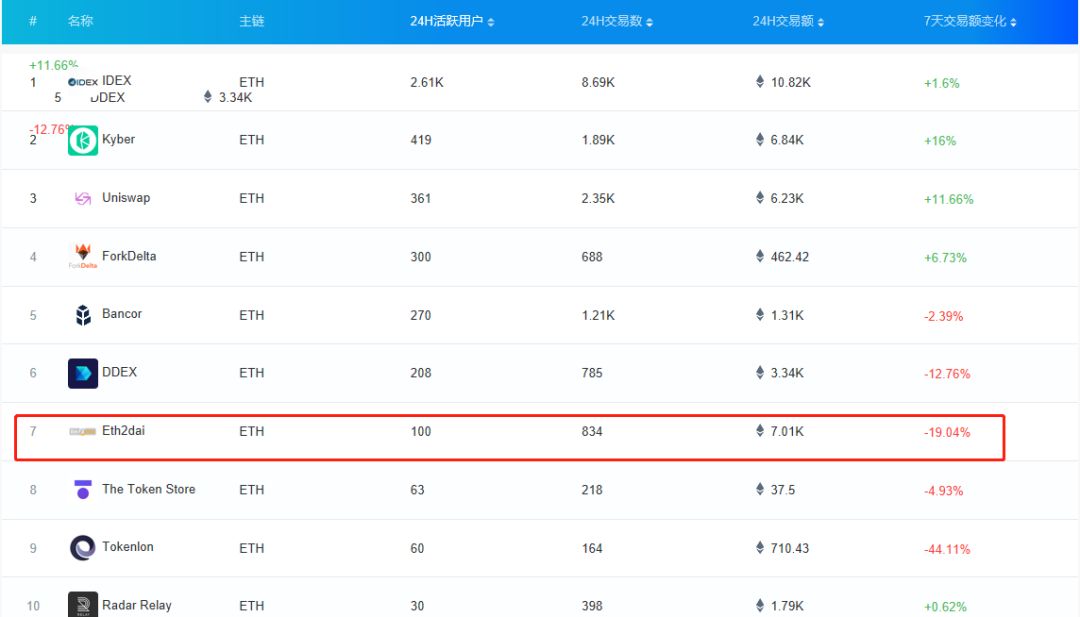This screenshot has width=1080, height=617.
Task: Click the DDEX blue logo icon
Action: click(83, 373)
